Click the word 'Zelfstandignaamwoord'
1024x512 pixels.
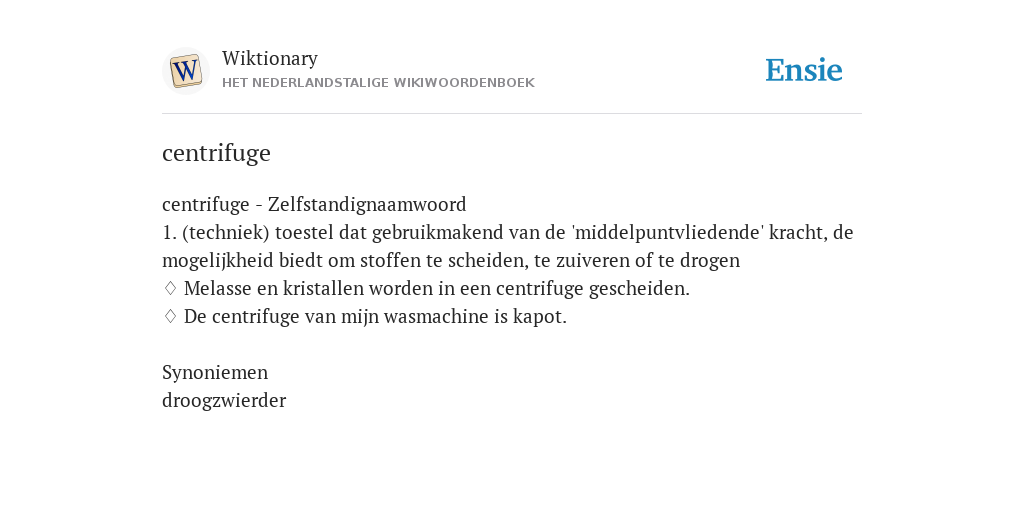[367, 204]
